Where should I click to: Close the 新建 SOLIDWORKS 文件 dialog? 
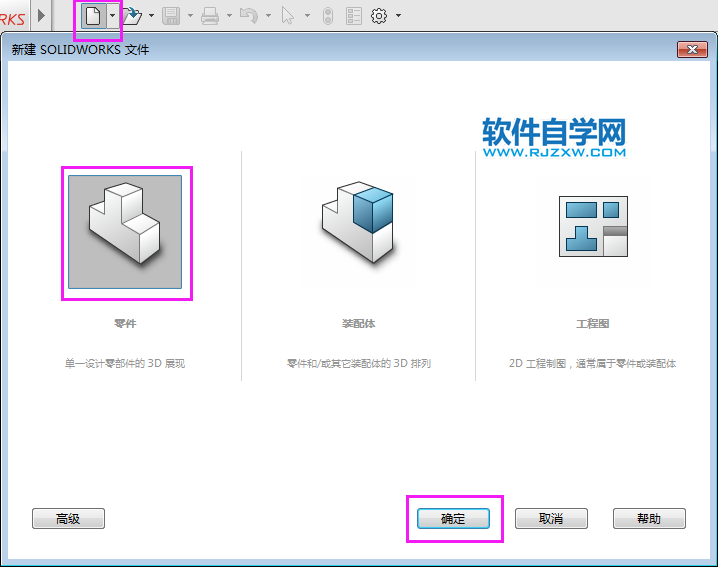[x=692, y=49]
